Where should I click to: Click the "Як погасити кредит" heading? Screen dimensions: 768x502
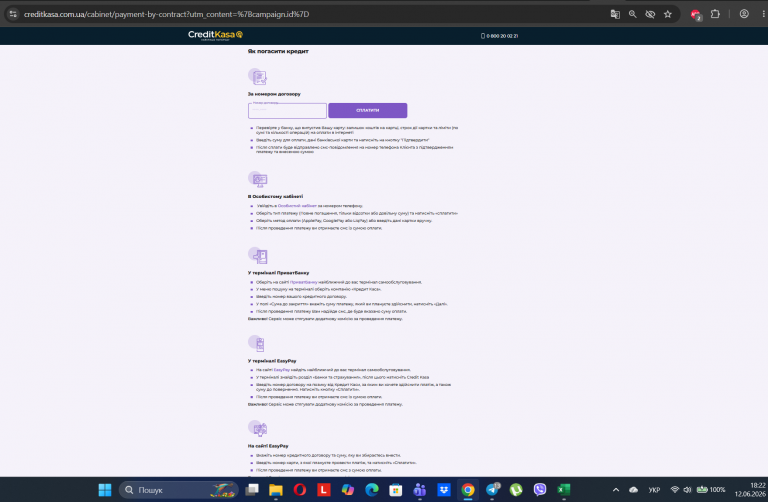click(278, 51)
